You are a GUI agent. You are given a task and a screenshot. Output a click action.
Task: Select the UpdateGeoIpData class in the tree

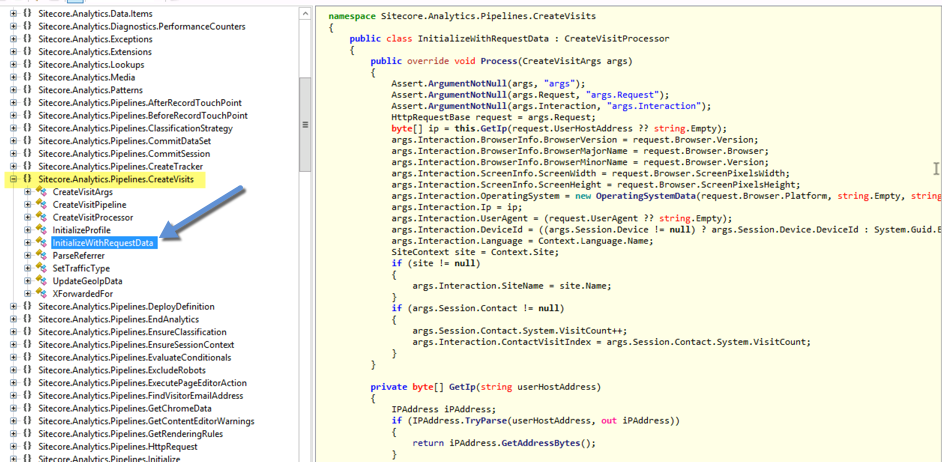pos(88,281)
